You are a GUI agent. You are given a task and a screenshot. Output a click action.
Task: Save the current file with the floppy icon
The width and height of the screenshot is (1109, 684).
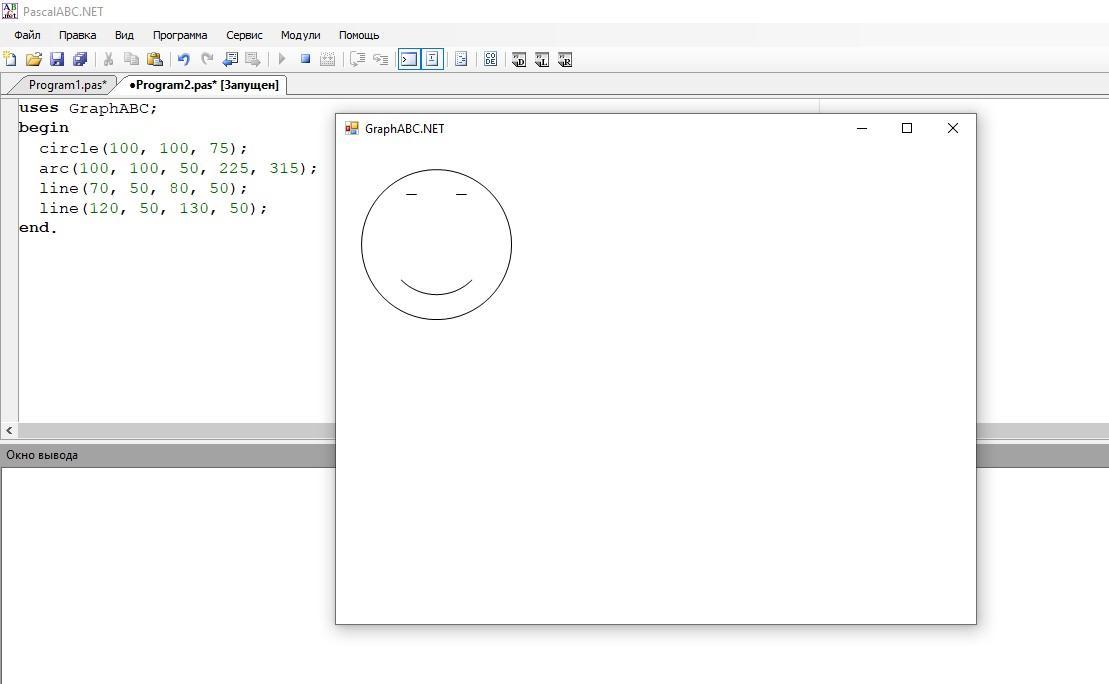coord(57,59)
